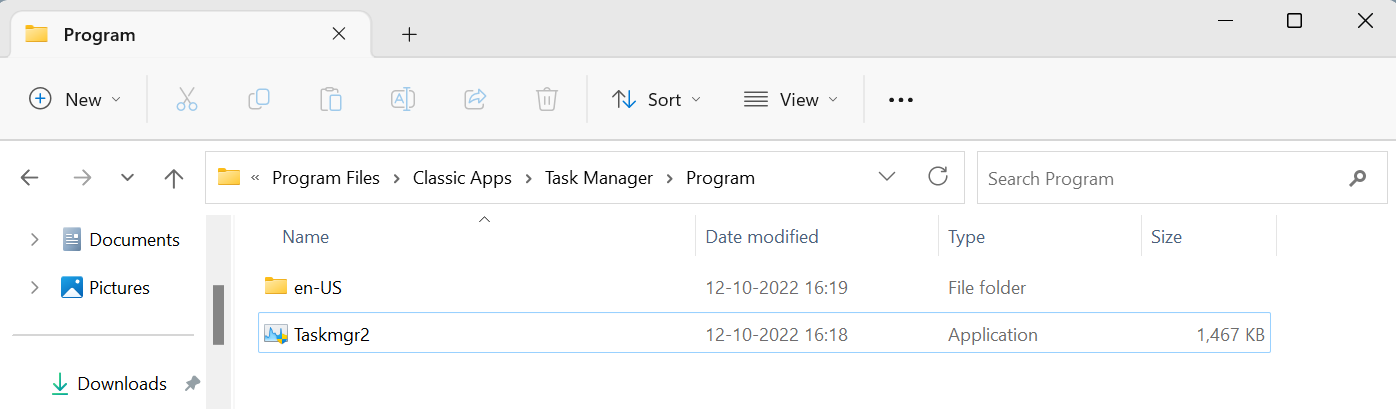Open a new tab with plus button
This screenshot has width=1396, height=409.
[x=409, y=34]
